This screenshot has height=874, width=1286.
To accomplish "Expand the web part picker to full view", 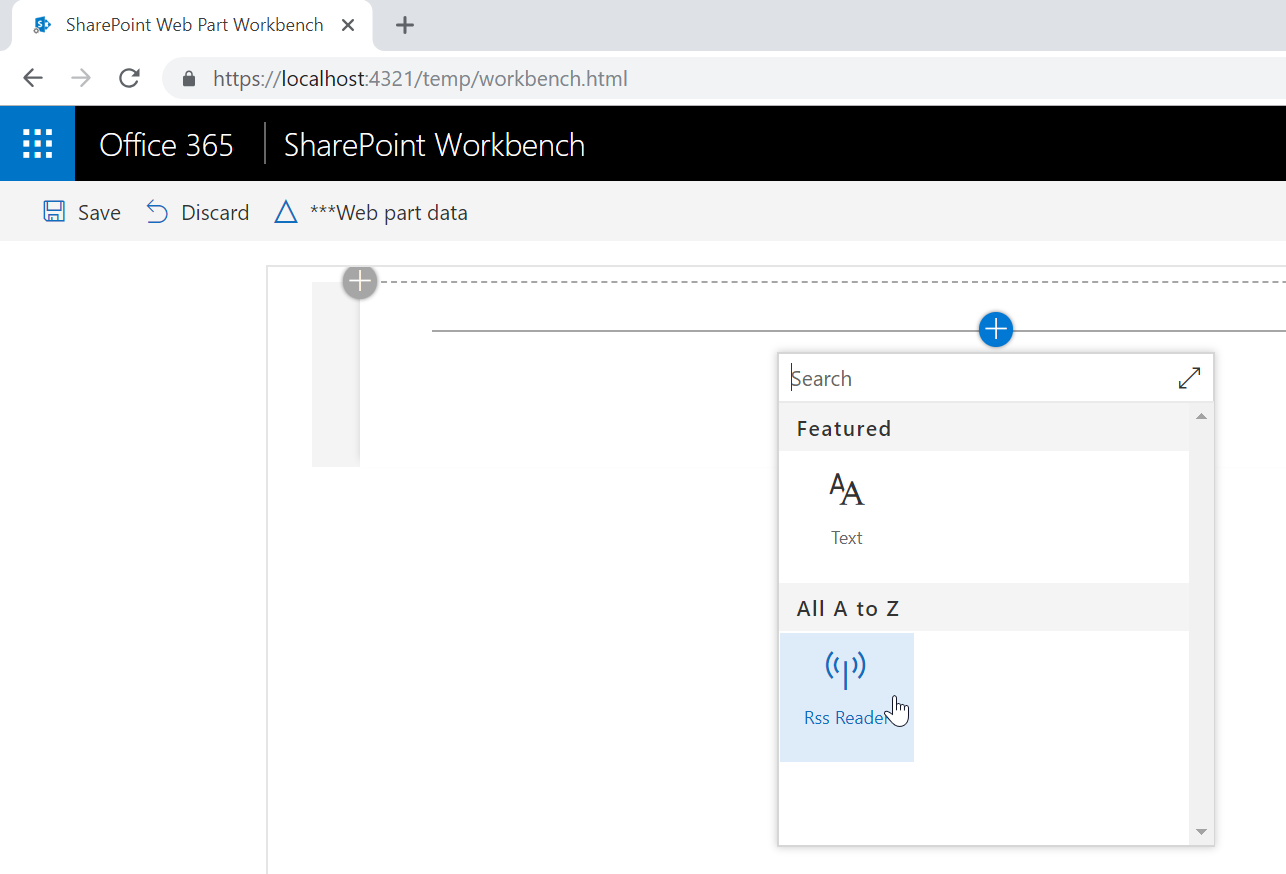I will [1189, 378].
